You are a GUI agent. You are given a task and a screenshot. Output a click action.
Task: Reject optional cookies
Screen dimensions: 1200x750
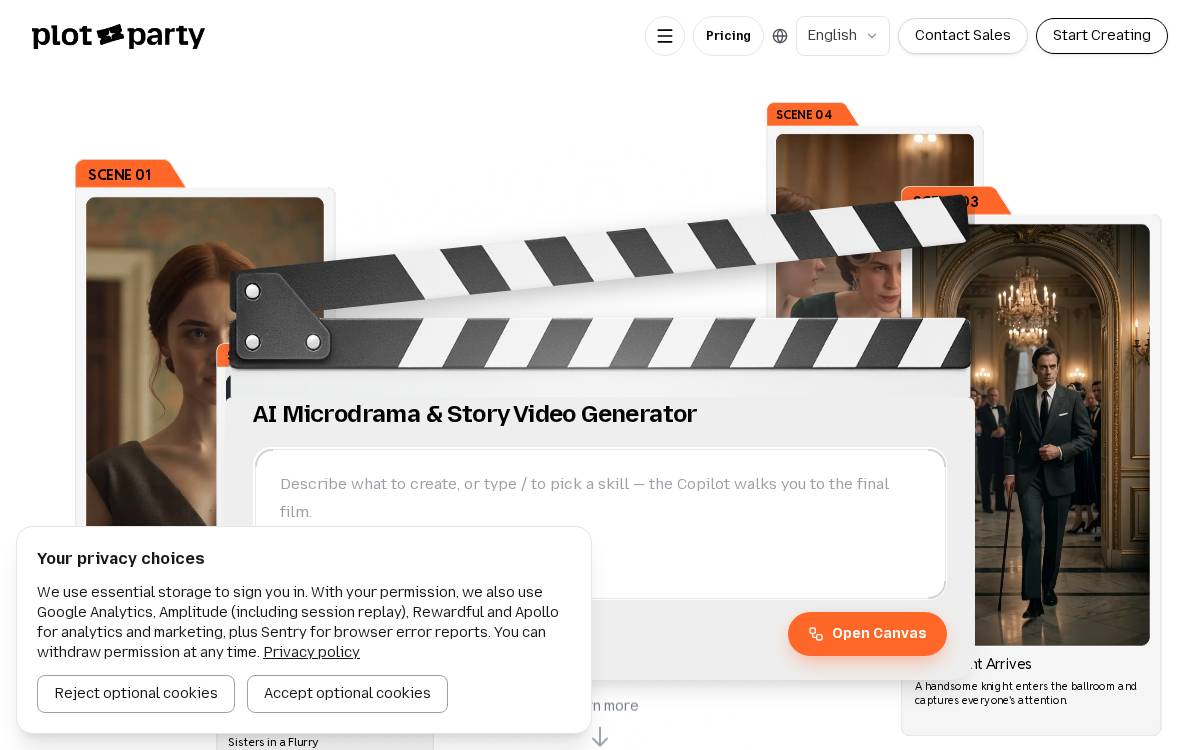point(136,694)
